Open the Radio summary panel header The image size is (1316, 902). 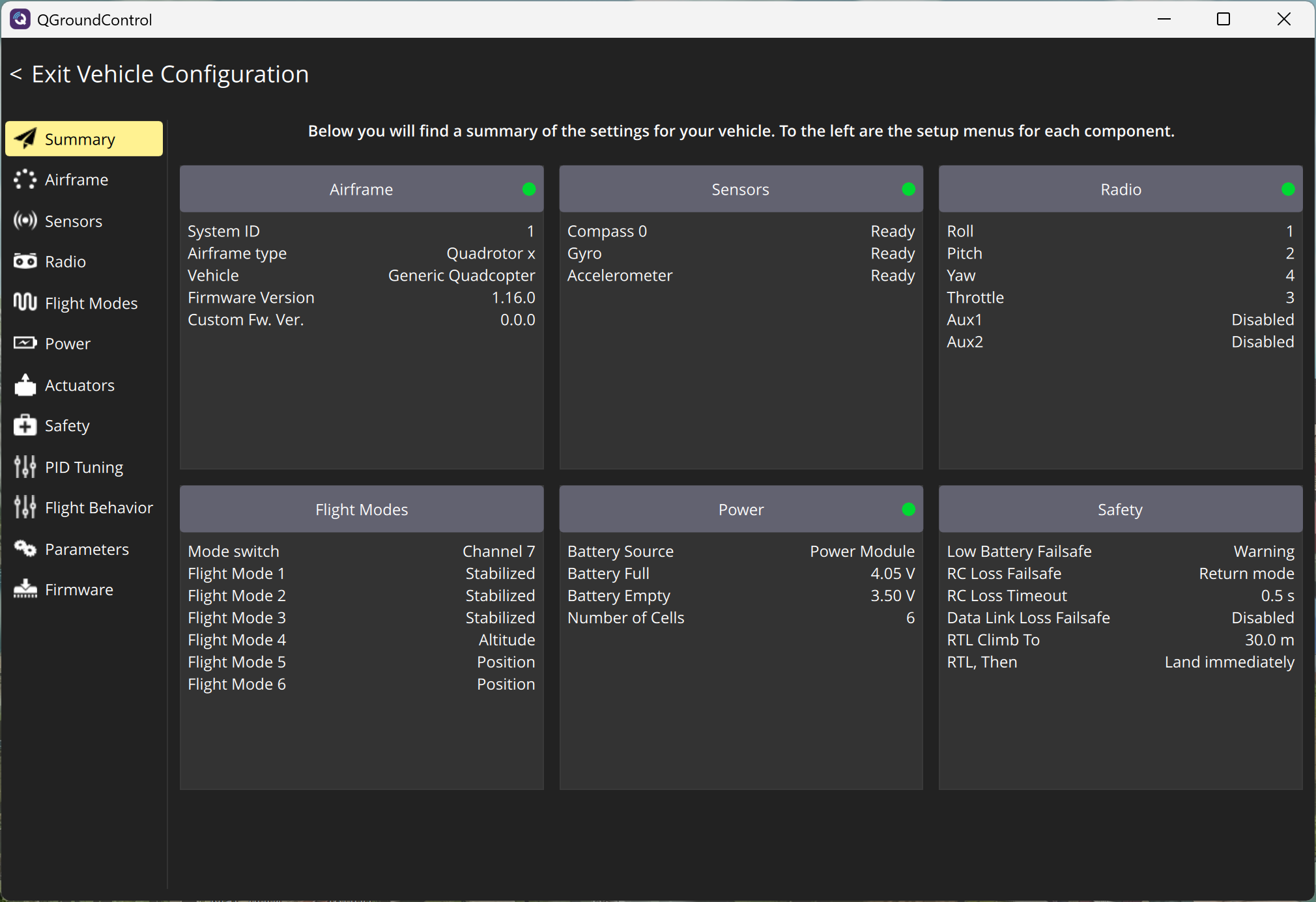click(x=1120, y=189)
